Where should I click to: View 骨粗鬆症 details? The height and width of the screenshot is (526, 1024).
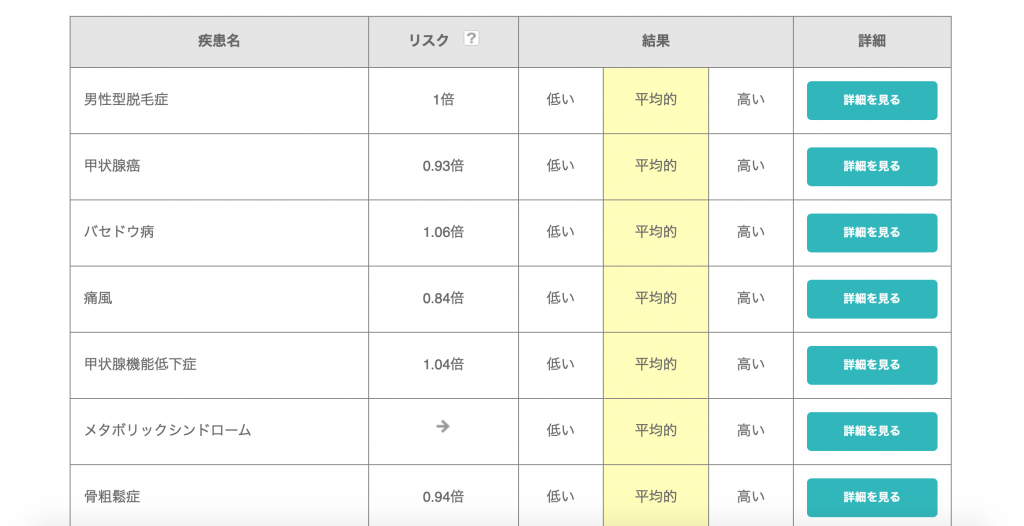[871, 497]
